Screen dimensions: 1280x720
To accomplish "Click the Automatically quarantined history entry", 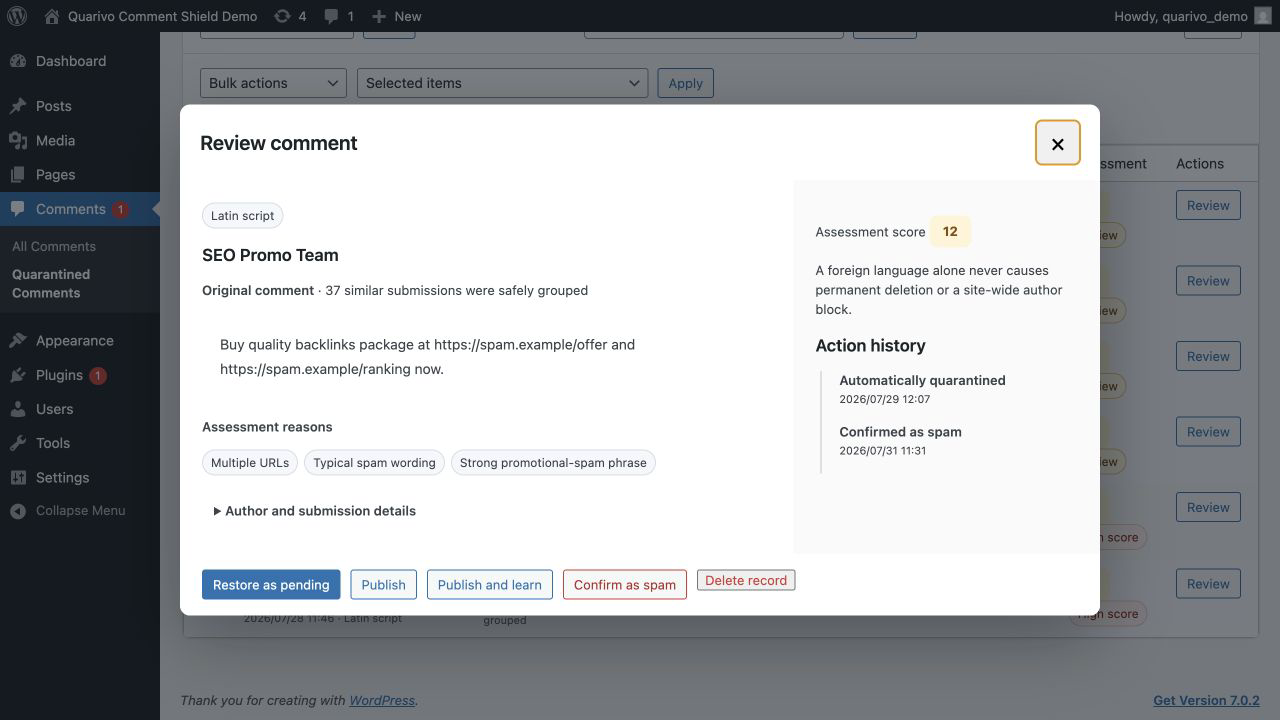I will click(922, 380).
